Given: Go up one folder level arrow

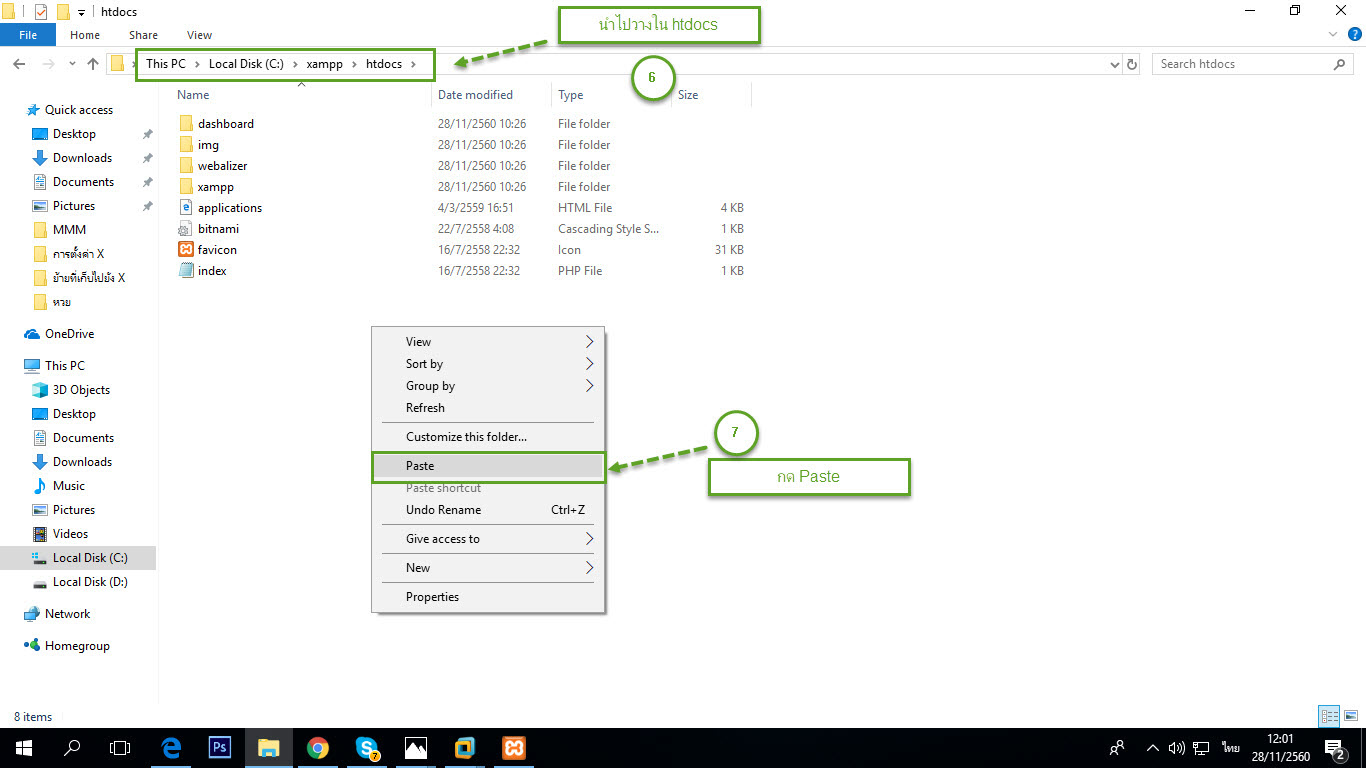Looking at the screenshot, I should click(x=93, y=64).
